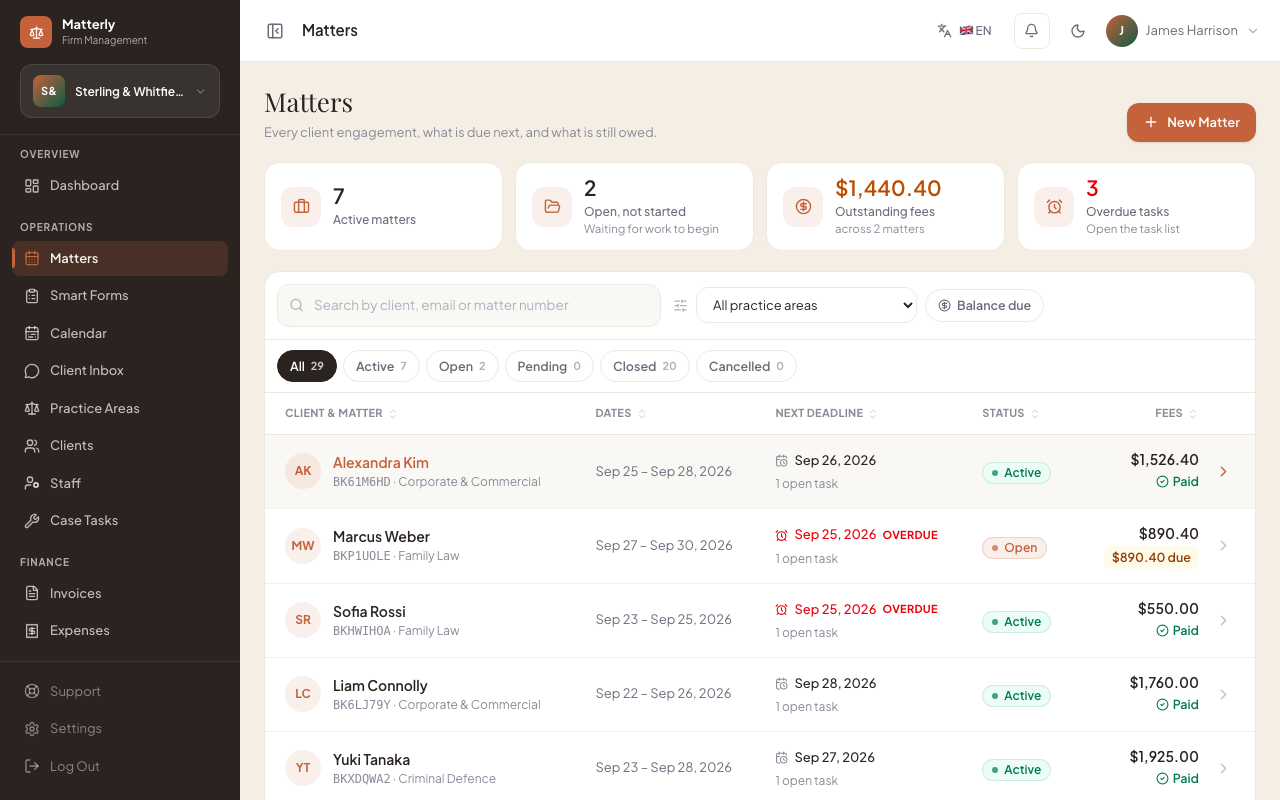Click the filter sliders icon

680,306
